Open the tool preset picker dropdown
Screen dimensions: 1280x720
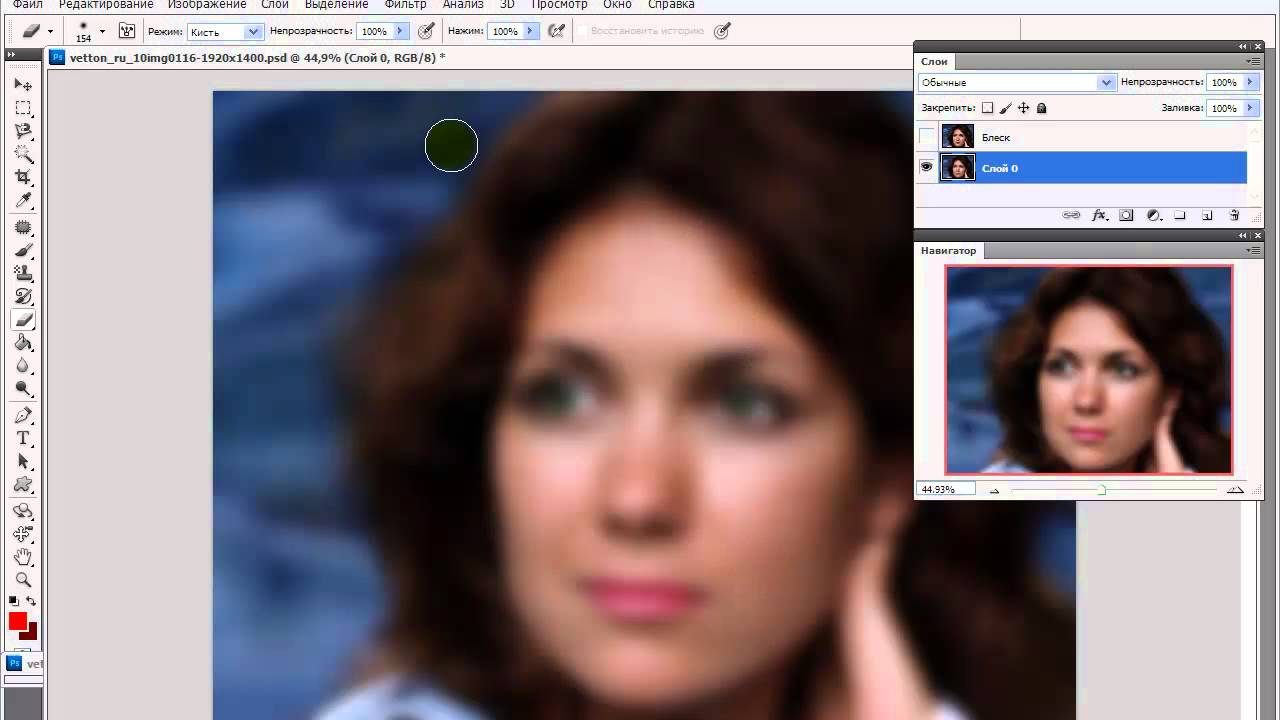pyautogui.click(x=50, y=31)
